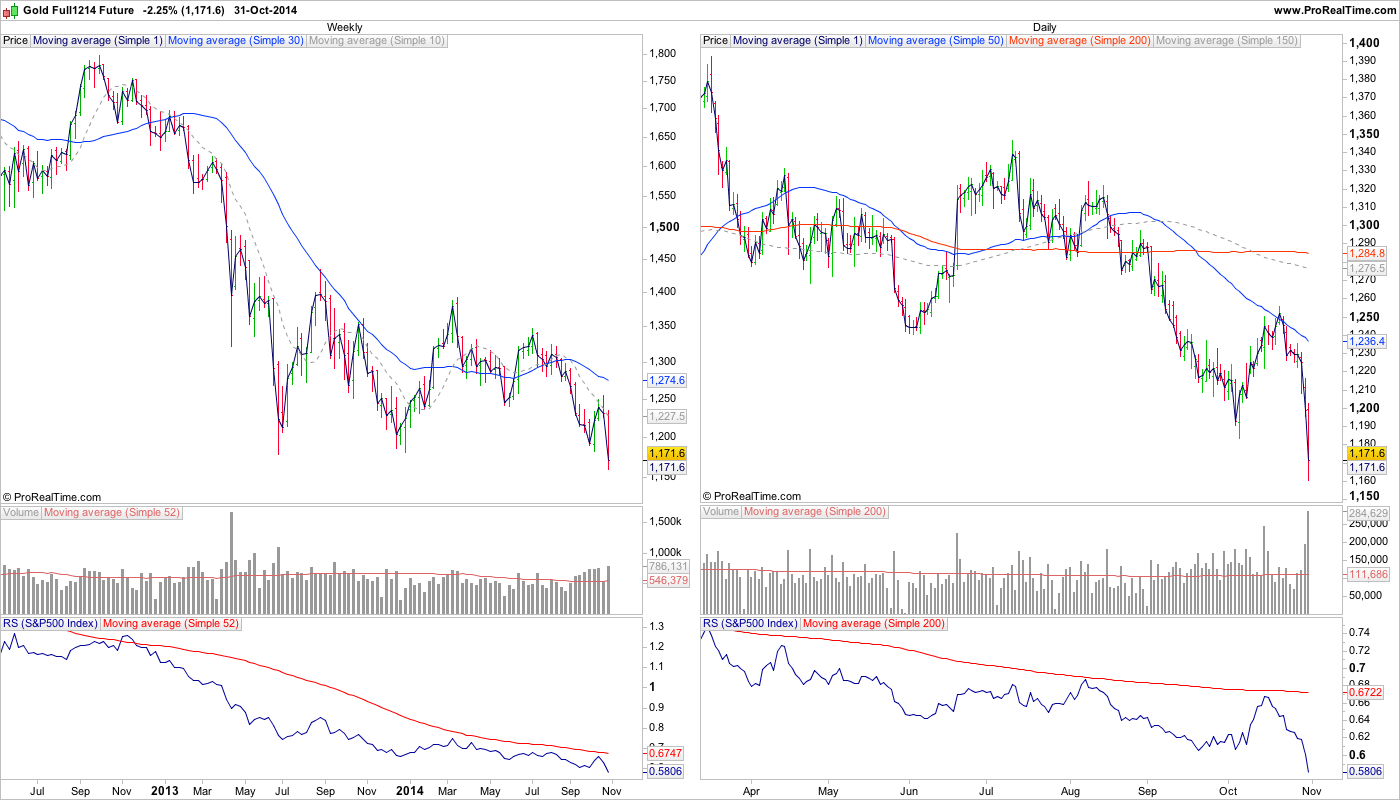Click 1,800 on the Weekly price axis
The image size is (1400, 800).
(664, 54)
